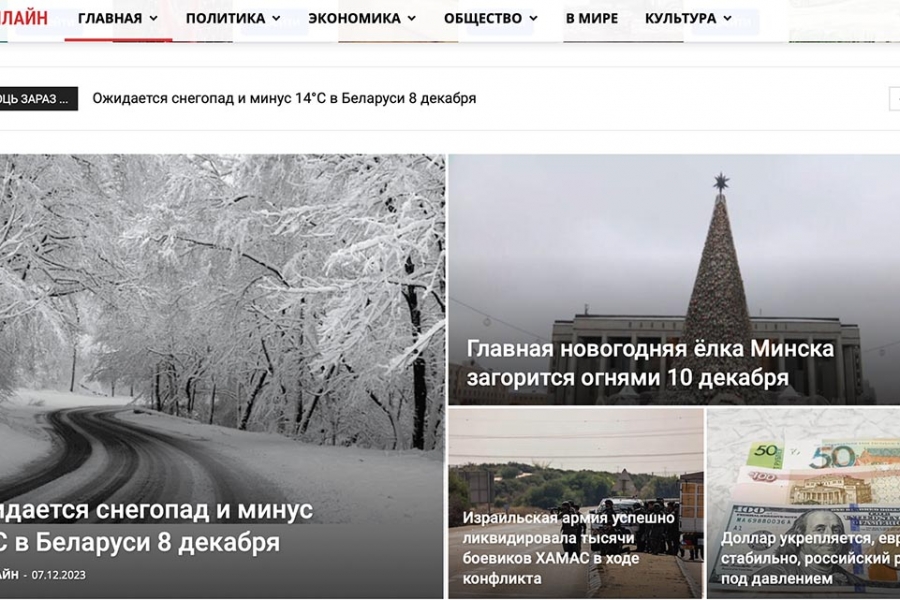The height and width of the screenshot is (600, 900).
Task: Open the ОБЩЕСТВО section
Action: (483, 18)
